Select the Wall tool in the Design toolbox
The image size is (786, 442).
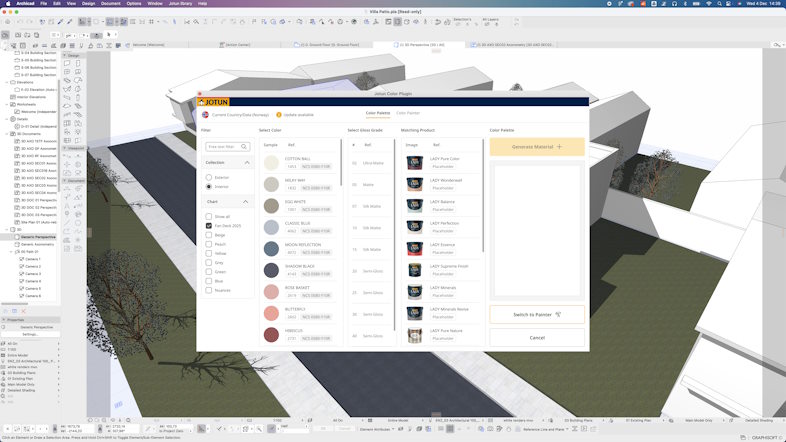pyautogui.click(x=67, y=63)
